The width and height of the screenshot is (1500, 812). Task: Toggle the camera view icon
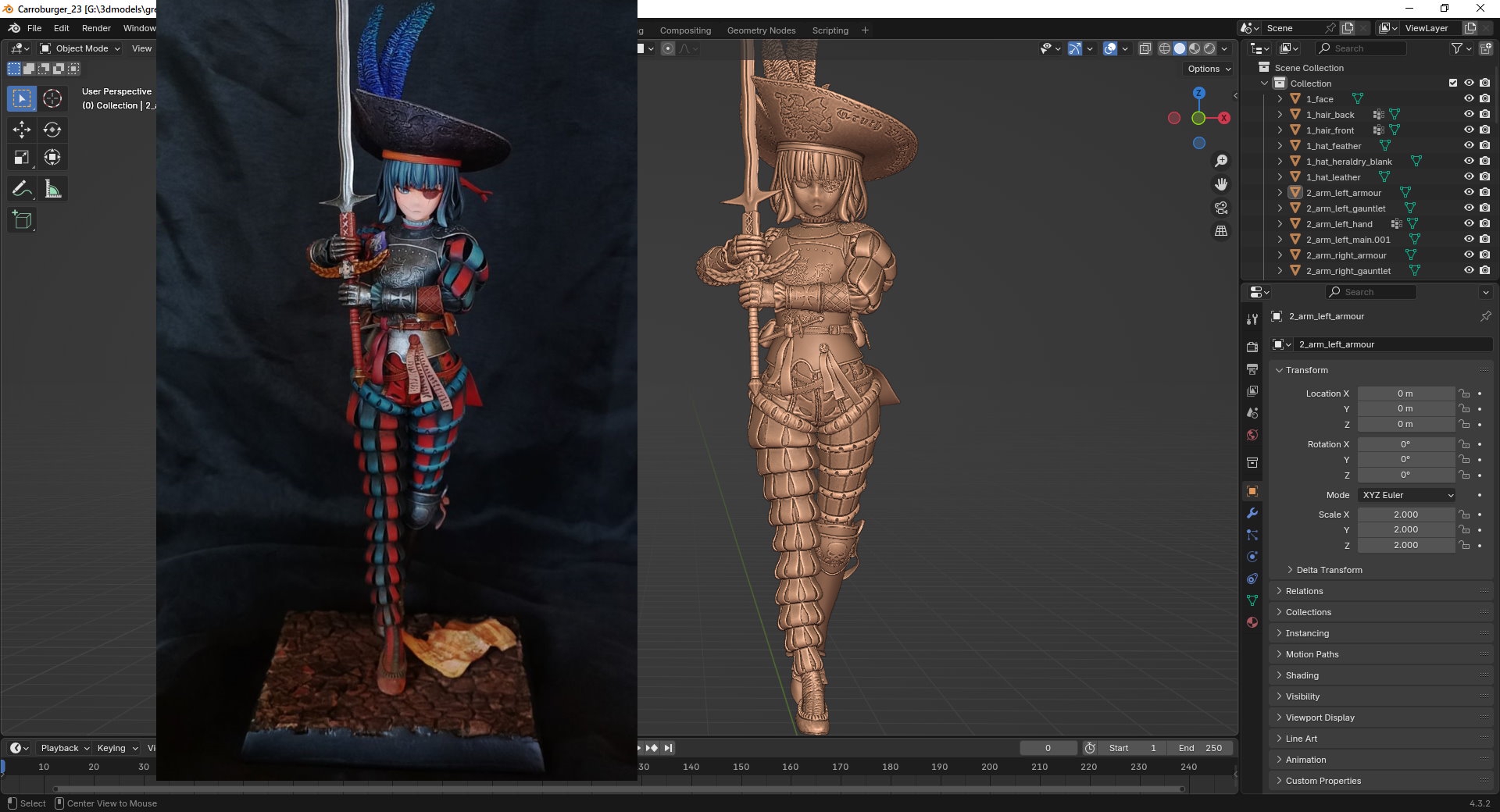pyautogui.click(x=1220, y=208)
